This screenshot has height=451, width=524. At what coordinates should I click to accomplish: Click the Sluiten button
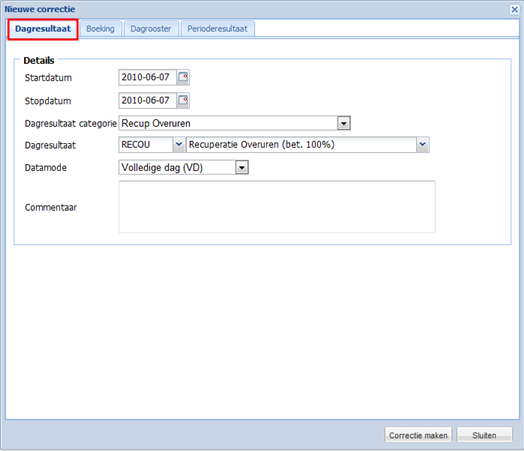[x=484, y=435]
